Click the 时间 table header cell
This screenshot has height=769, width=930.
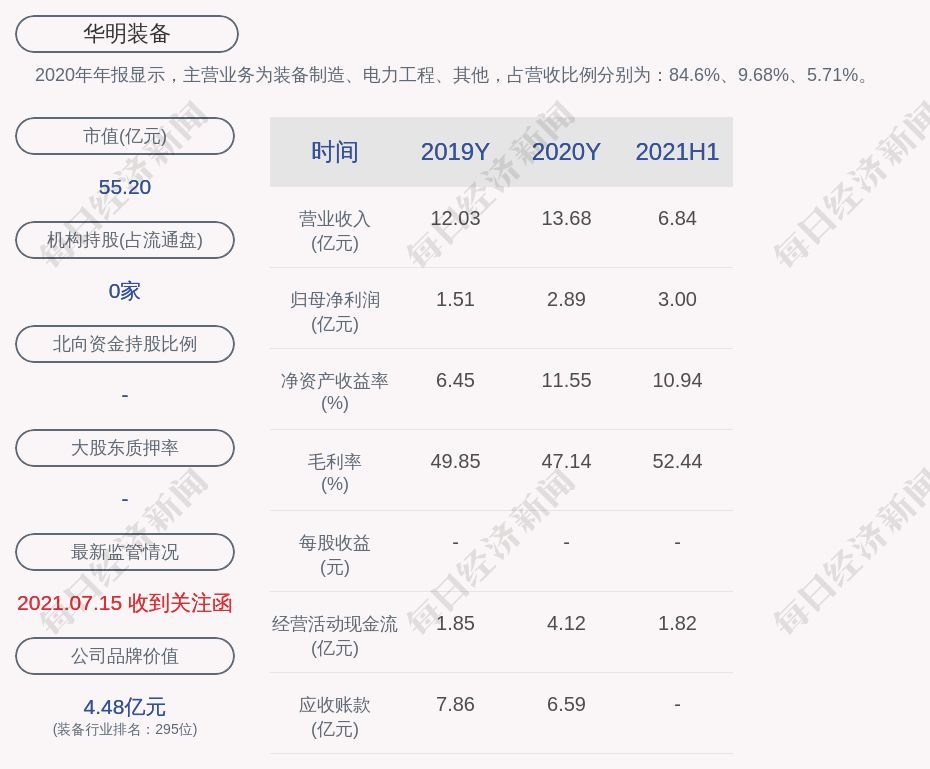point(335,152)
